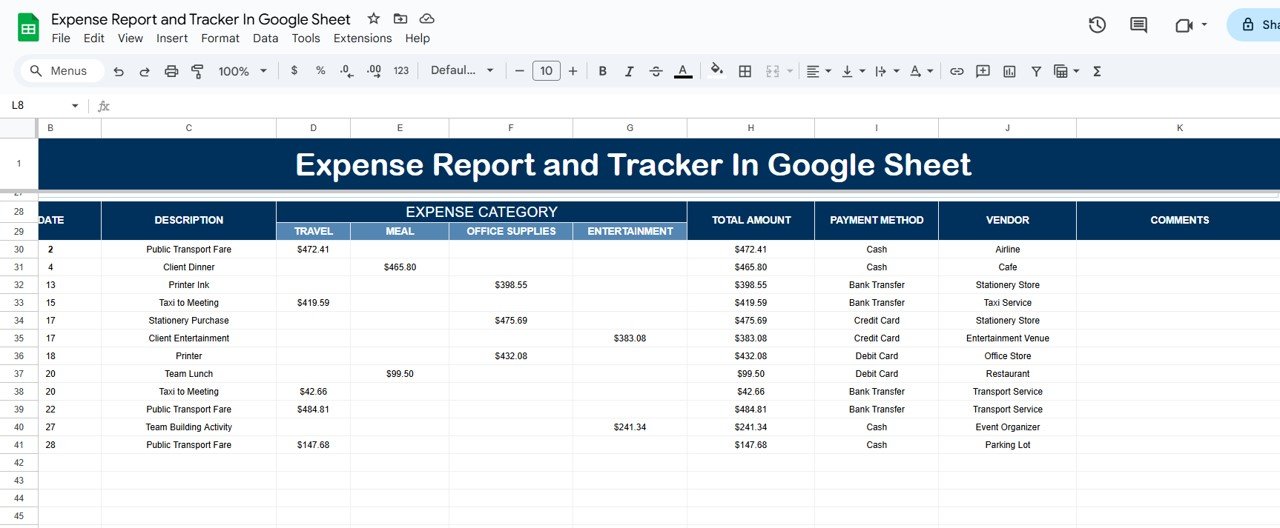Click the Functions sigma icon
The image size is (1280, 528).
1097,71
